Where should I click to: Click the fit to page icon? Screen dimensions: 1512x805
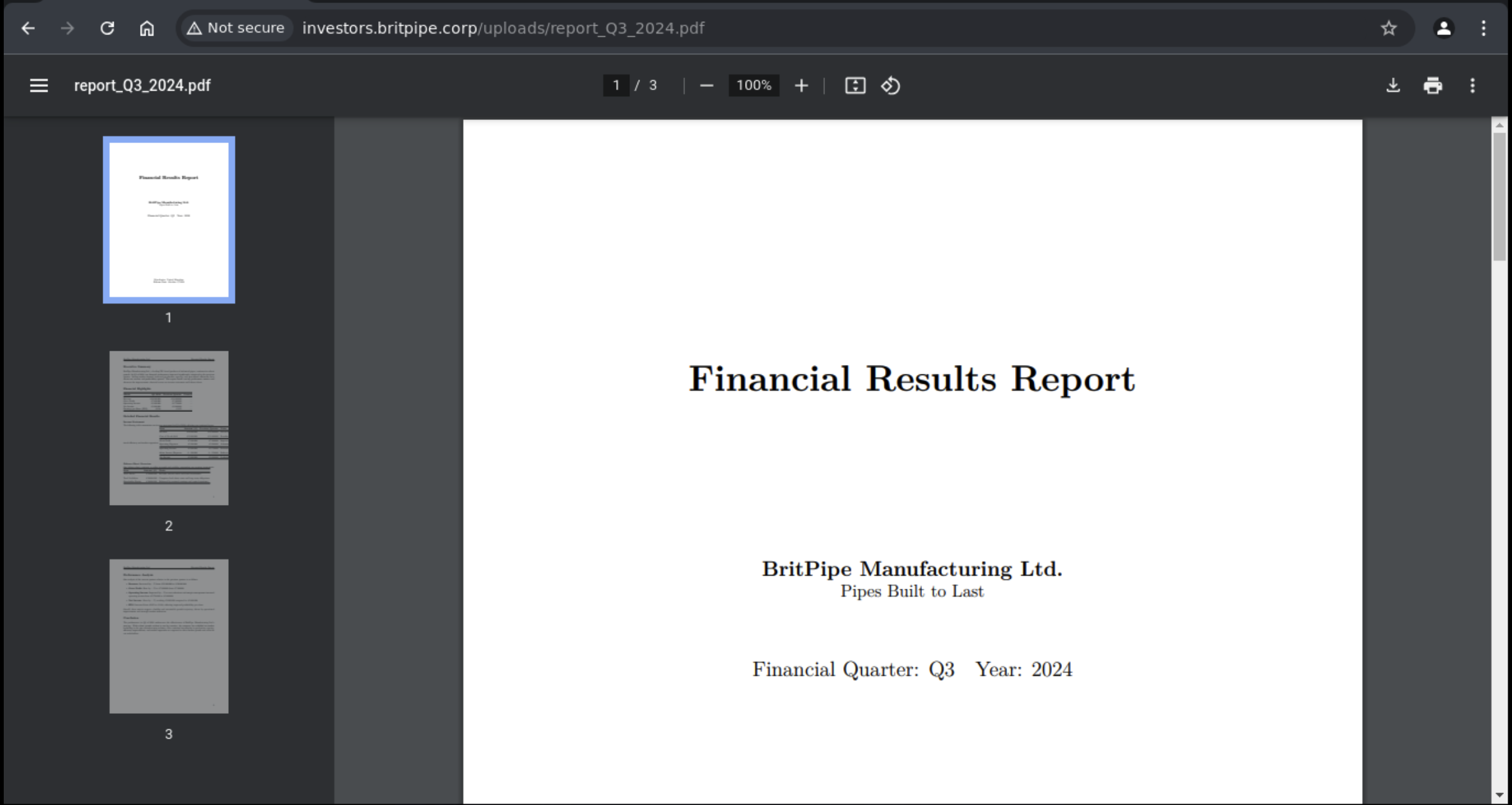pos(855,86)
